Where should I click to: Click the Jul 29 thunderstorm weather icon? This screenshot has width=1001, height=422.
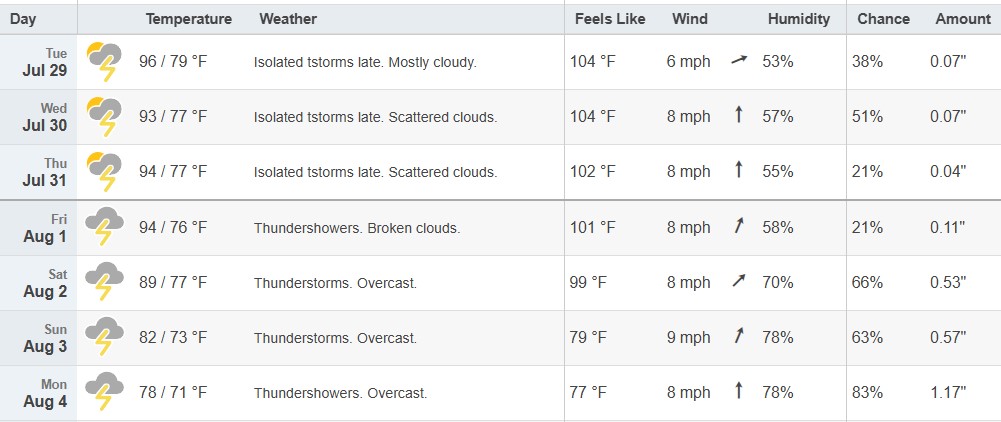pyautogui.click(x=104, y=61)
